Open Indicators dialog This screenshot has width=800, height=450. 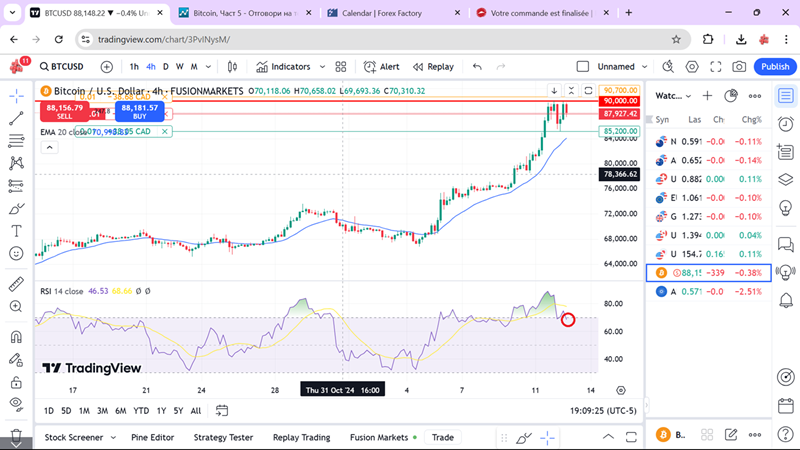[x=283, y=67]
